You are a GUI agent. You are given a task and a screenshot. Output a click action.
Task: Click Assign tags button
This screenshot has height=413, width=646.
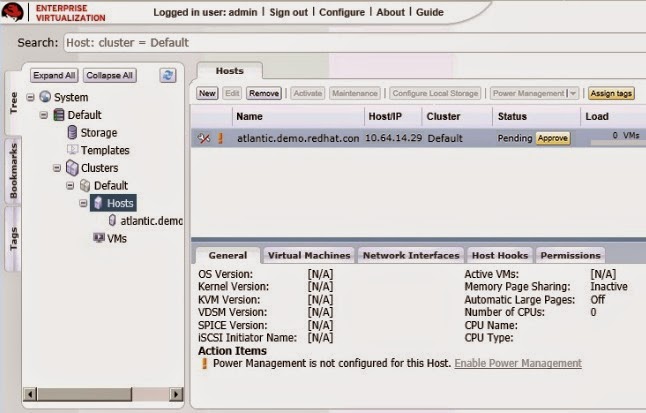coord(611,94)
